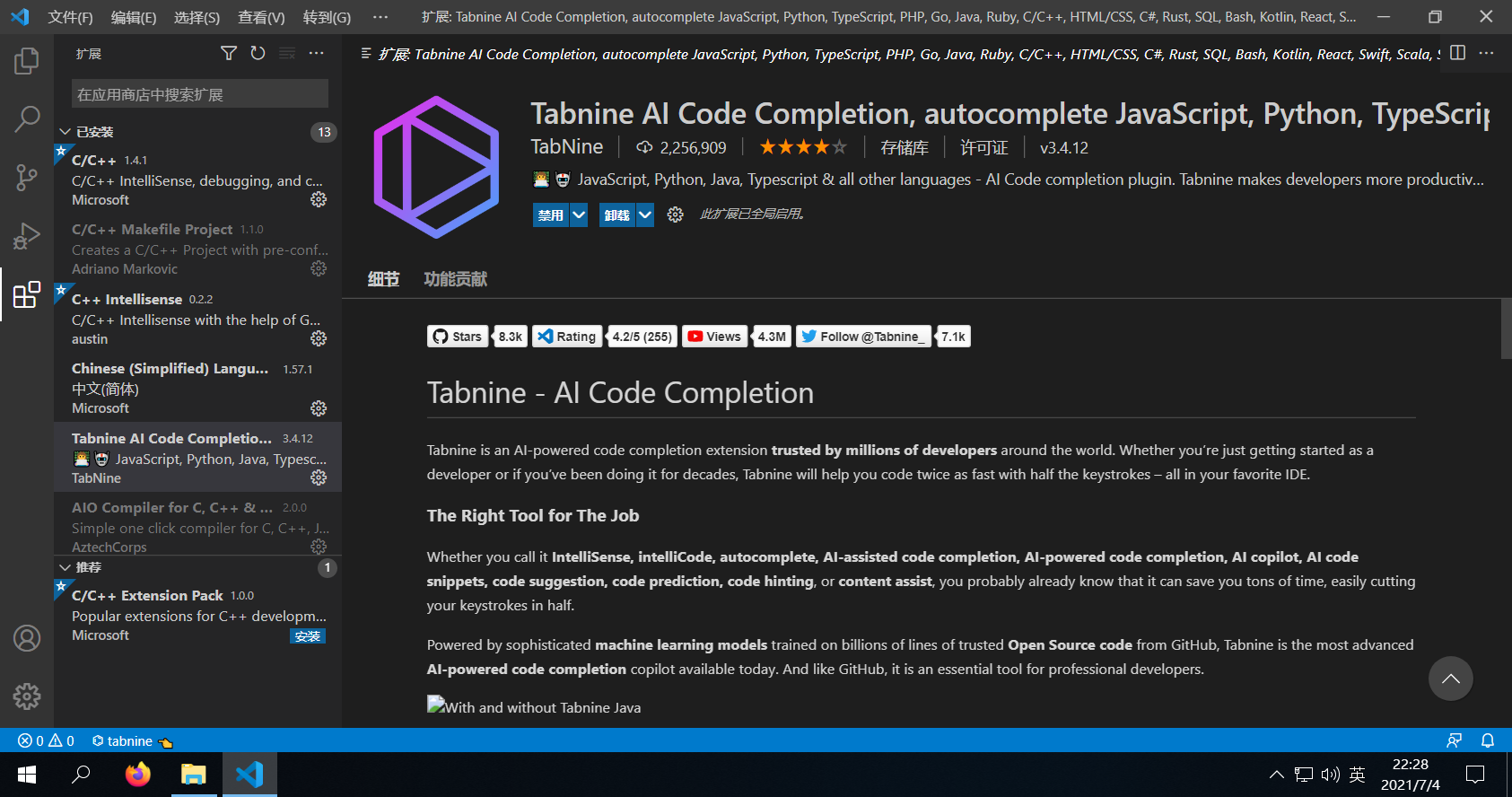Viewport: 1512px width, 797px height.
Task: Open the Extensions view in the activity bar
Action: [x=27, y=294]
